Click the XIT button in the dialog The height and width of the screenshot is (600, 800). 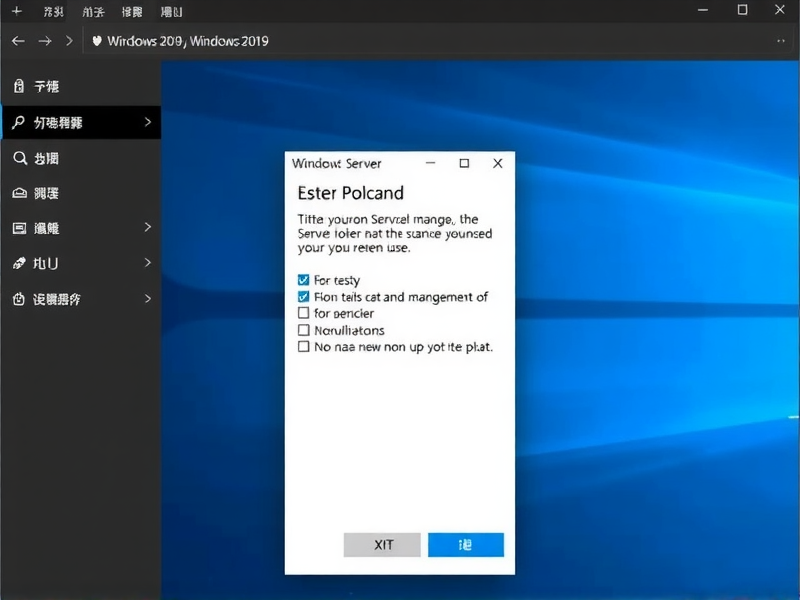pos(381,544)
